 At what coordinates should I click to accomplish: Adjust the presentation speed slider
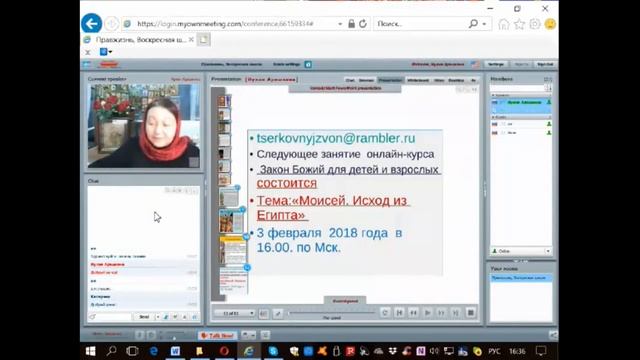331,313
